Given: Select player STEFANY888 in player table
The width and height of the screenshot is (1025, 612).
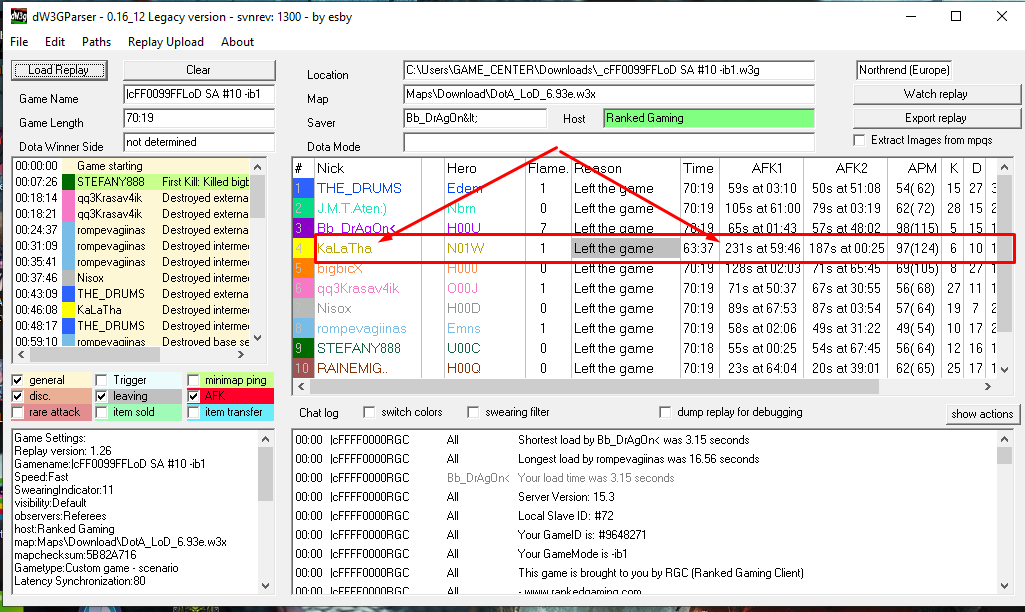Looking at the screenshot, I should [x=359, y=348].
